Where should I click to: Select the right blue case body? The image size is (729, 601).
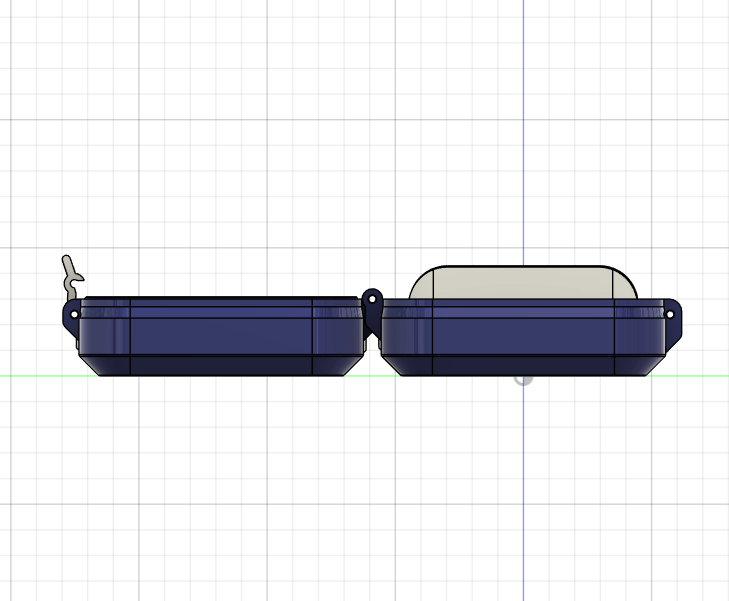click(x=520, y=336)
